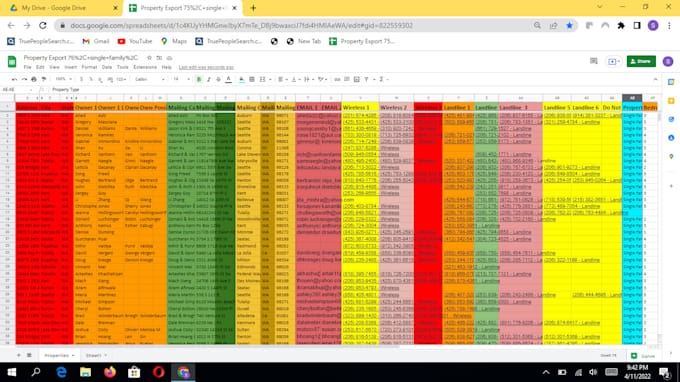Switch to the Sheet1 tab
The height and width of the screenshot is (382, 680).
pos(93,356)
